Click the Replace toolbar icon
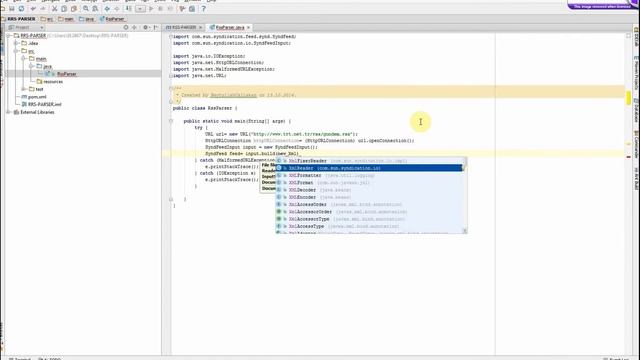 coord(95,9)
